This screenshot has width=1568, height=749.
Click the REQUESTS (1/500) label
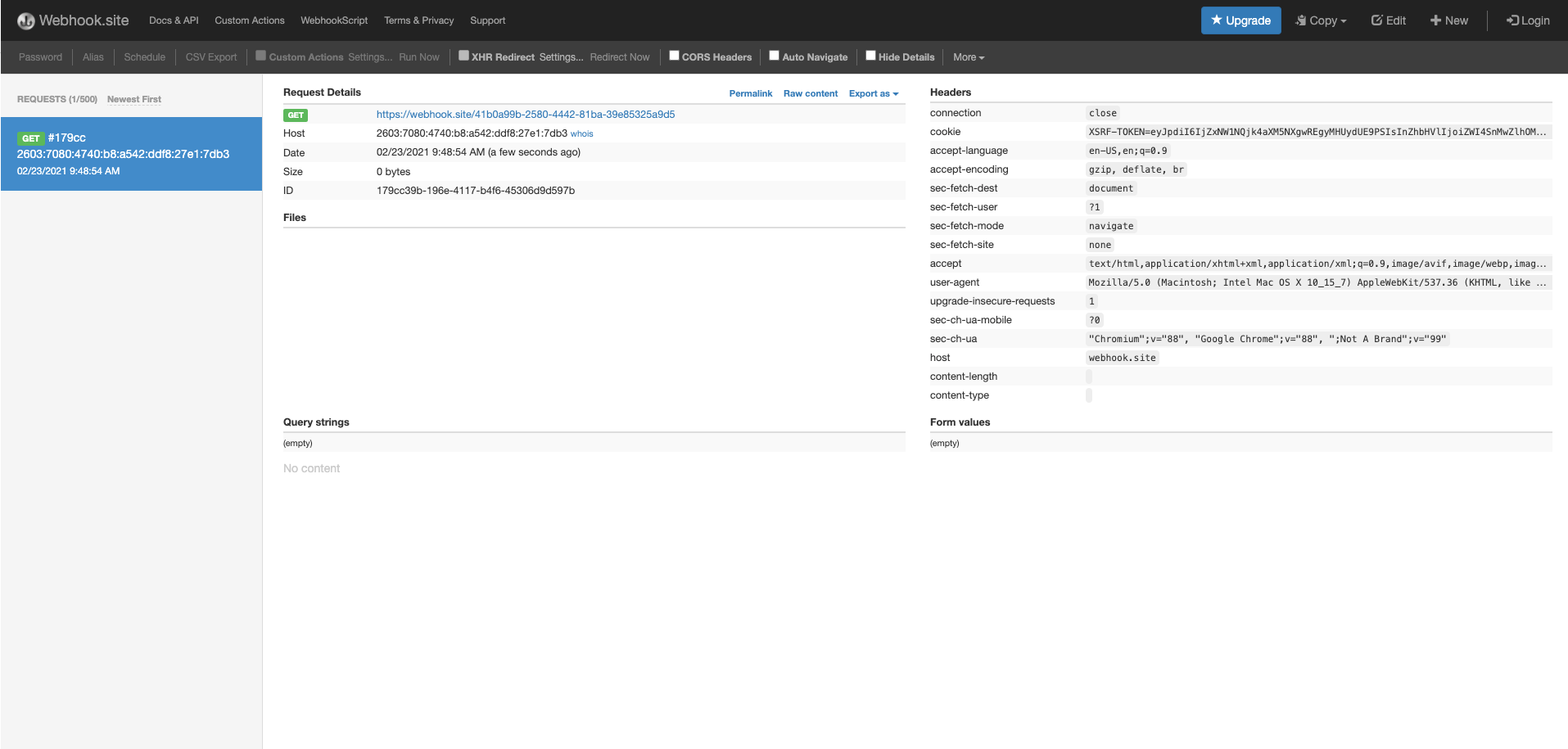57,99
